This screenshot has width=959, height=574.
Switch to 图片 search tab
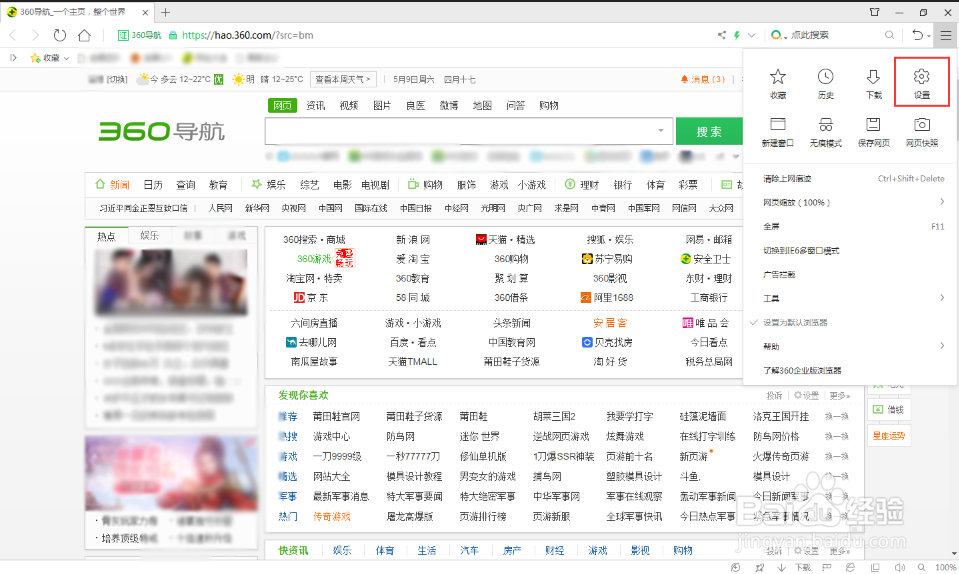click(x=382, y=105)
